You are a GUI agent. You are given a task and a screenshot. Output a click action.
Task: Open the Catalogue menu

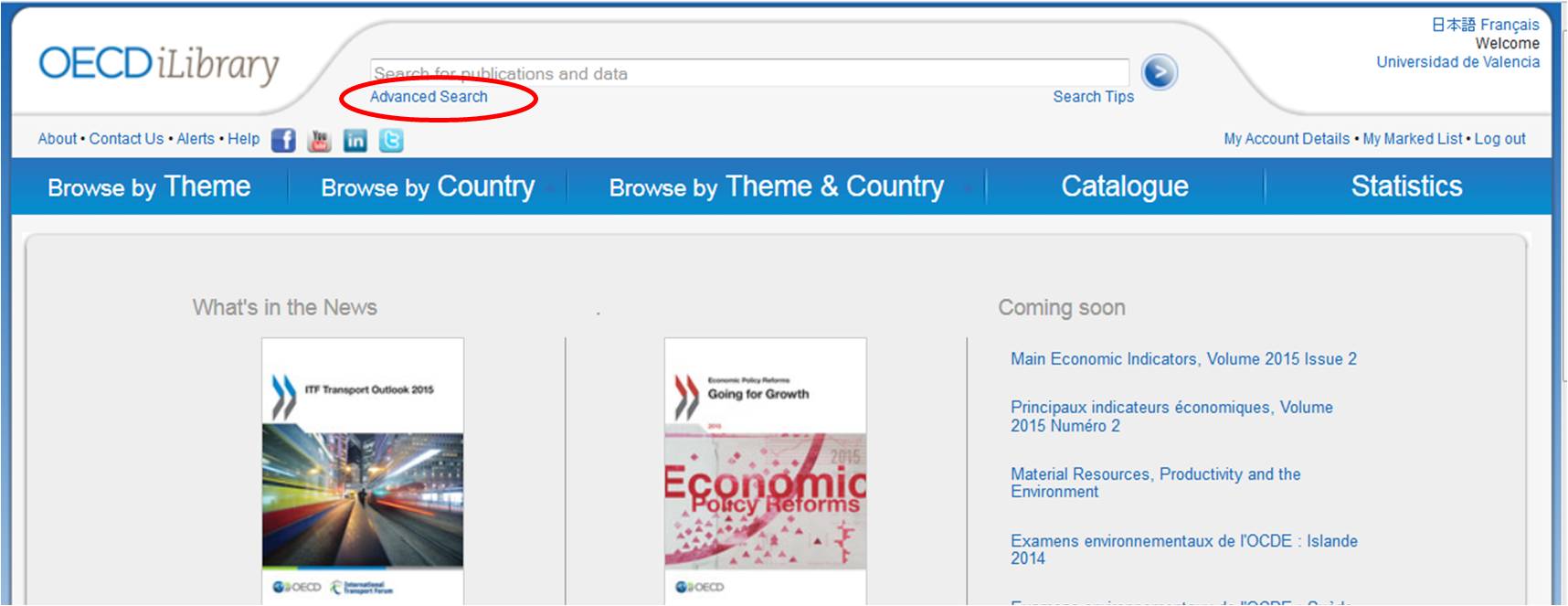click(x=1125, y=186)
